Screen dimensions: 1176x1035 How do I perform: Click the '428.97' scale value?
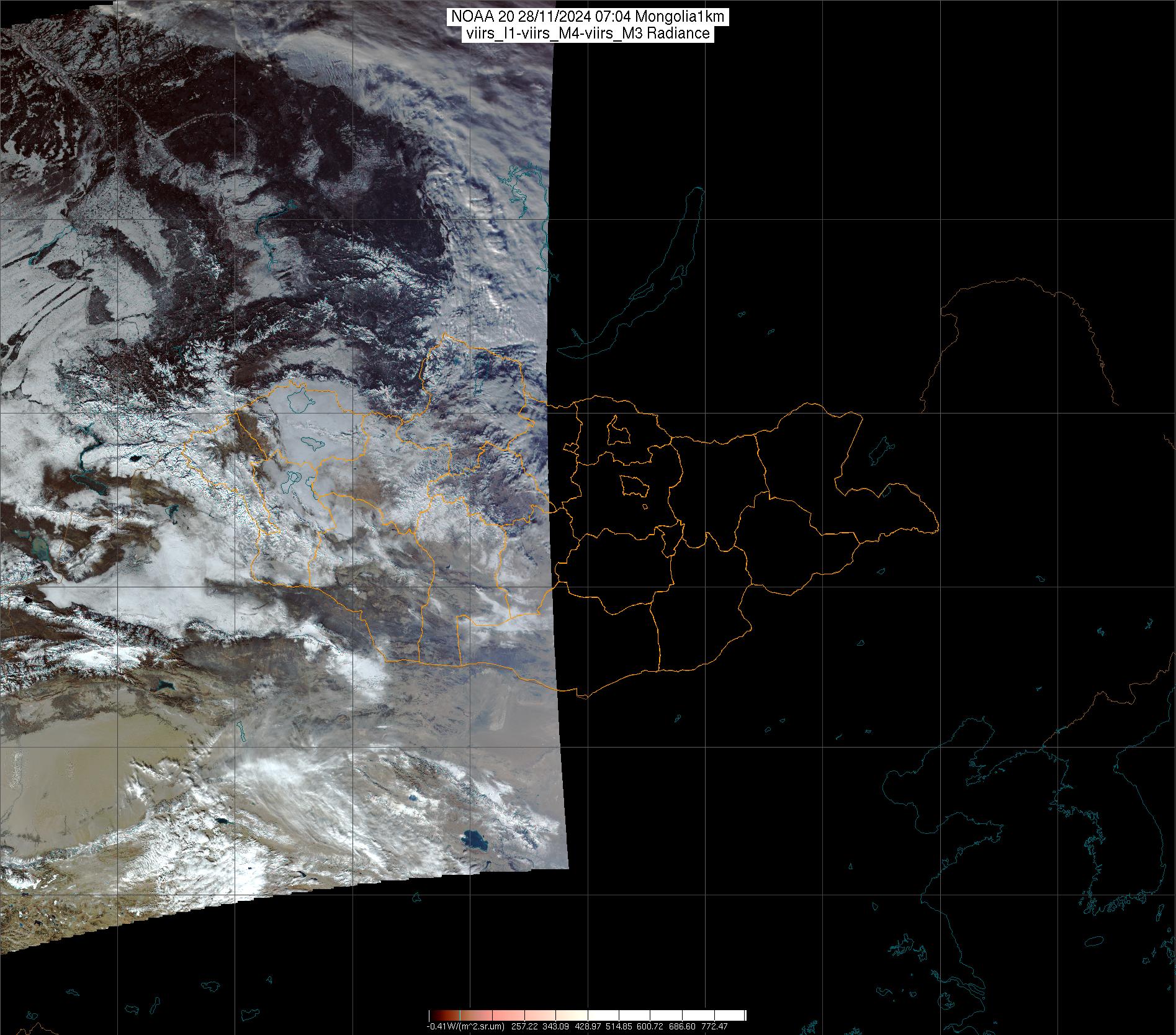pos(588,1026)
